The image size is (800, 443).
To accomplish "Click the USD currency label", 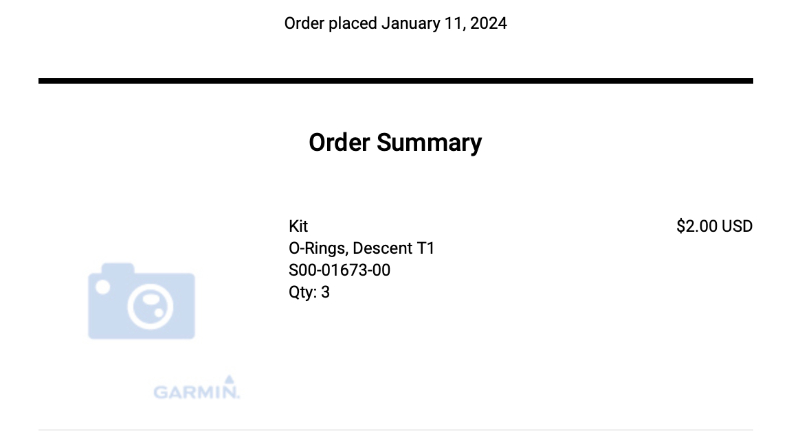I will pyautogui.click(x=737, y=226).
